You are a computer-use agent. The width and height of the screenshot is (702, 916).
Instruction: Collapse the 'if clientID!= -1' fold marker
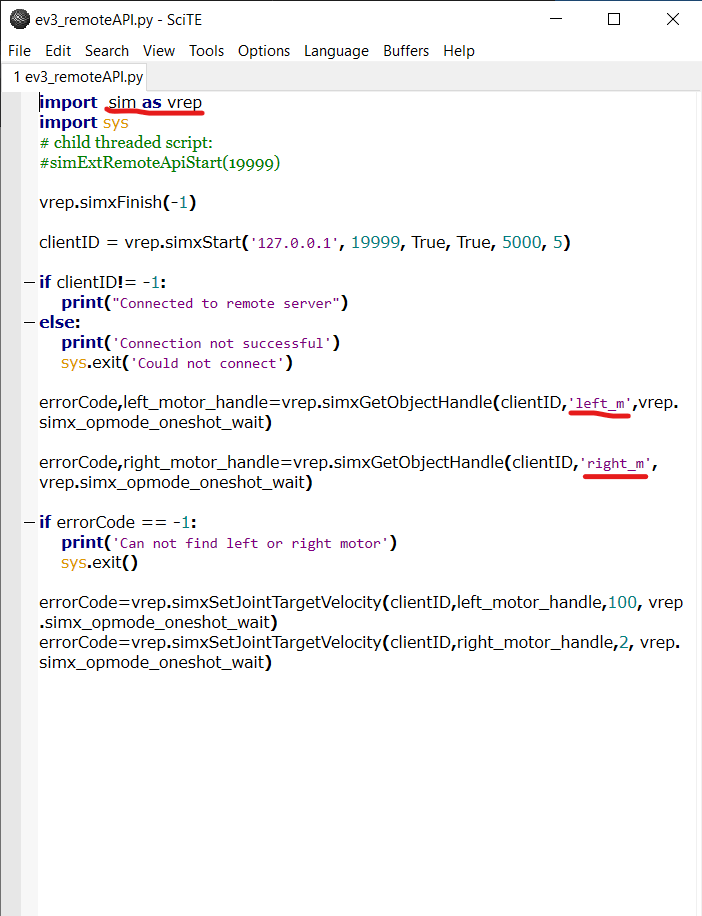pyautogui.click(x=29, y=283)
